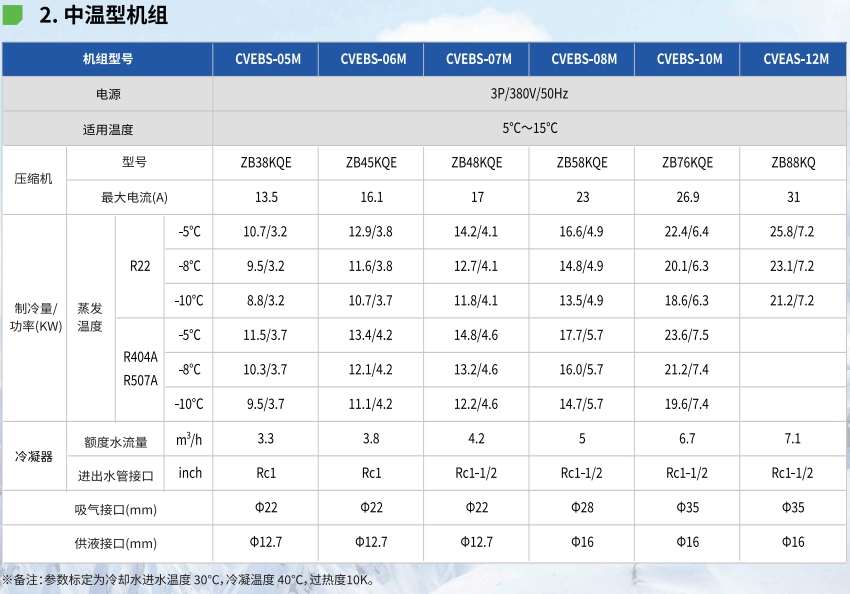Click the cell "16.6/4.9"
This screenshot has height=594, width=850.
click(581, 232)
